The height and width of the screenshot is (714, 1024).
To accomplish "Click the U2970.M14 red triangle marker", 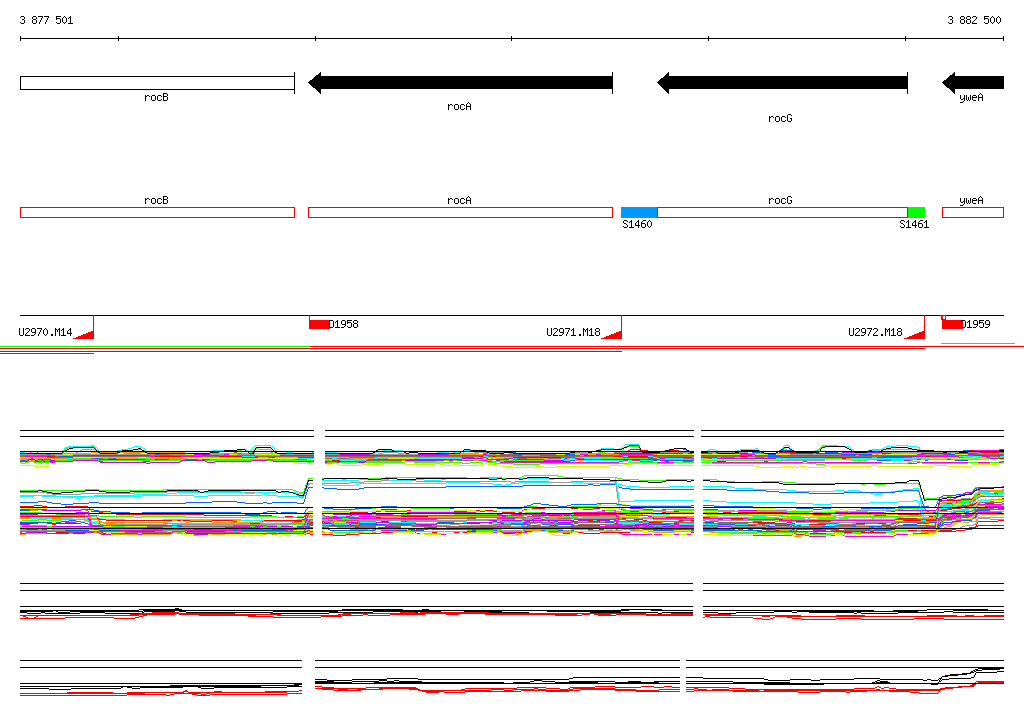I will (x=86, y=334).
